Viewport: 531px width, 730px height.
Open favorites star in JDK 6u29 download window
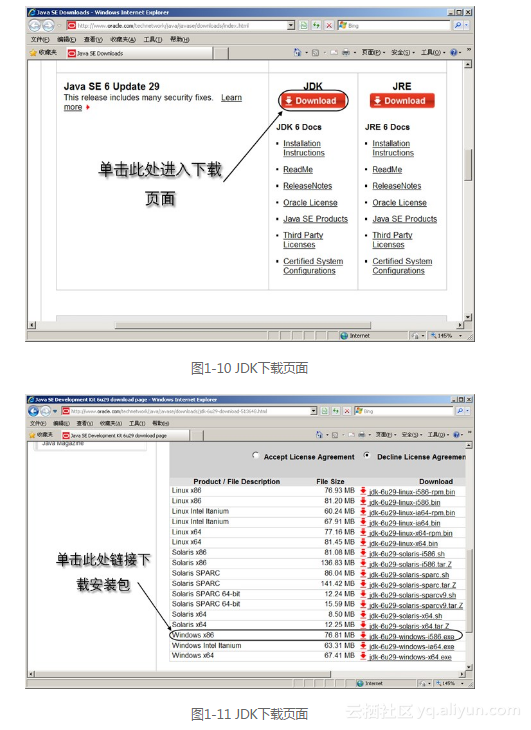click(x=32, y=435)
